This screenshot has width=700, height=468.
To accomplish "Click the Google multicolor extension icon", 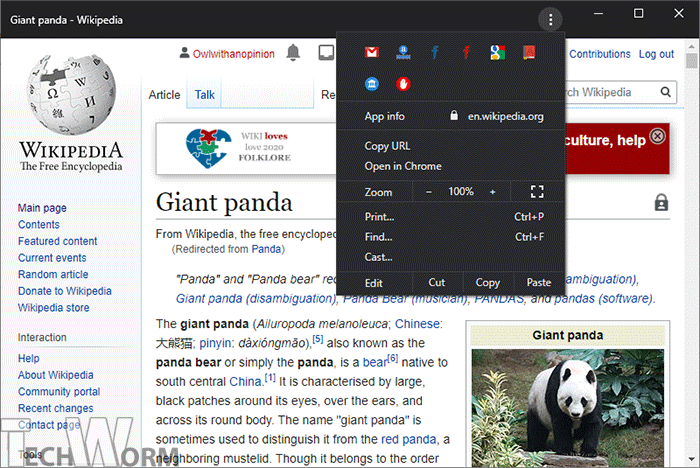I will 497,52.
